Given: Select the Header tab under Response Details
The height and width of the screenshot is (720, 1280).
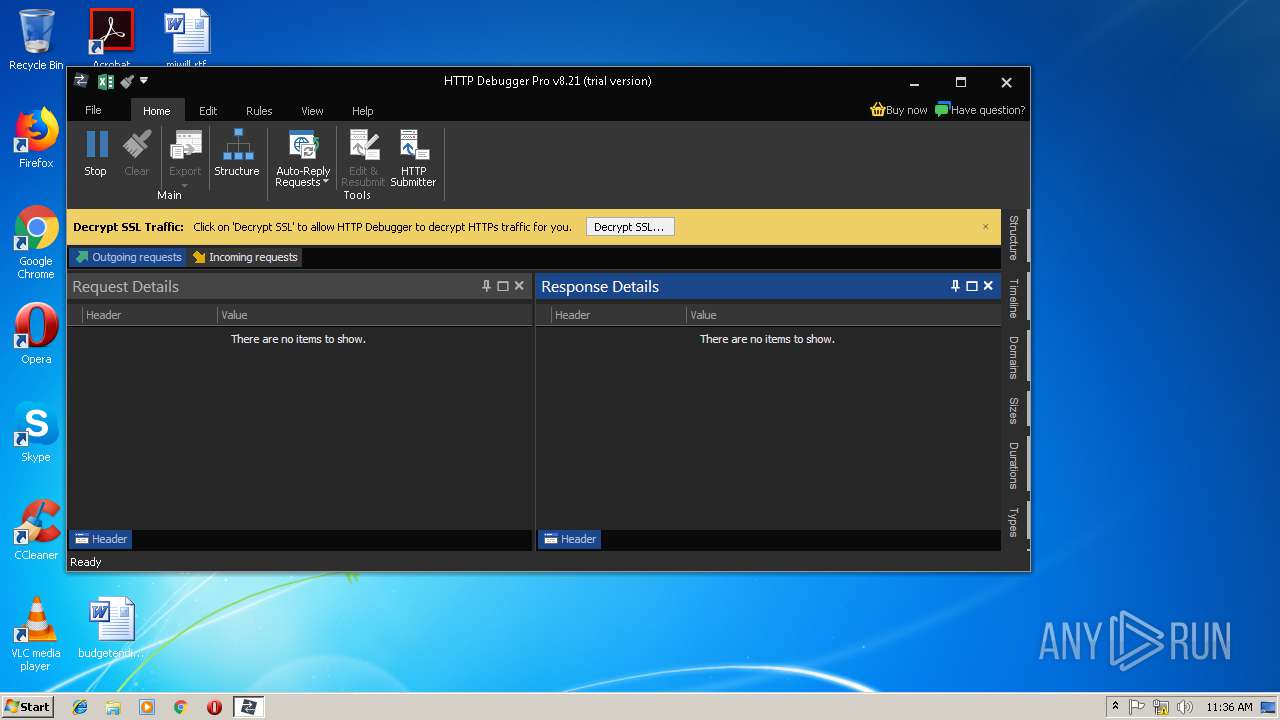Looking at the screenshot, I should [569, 539].
